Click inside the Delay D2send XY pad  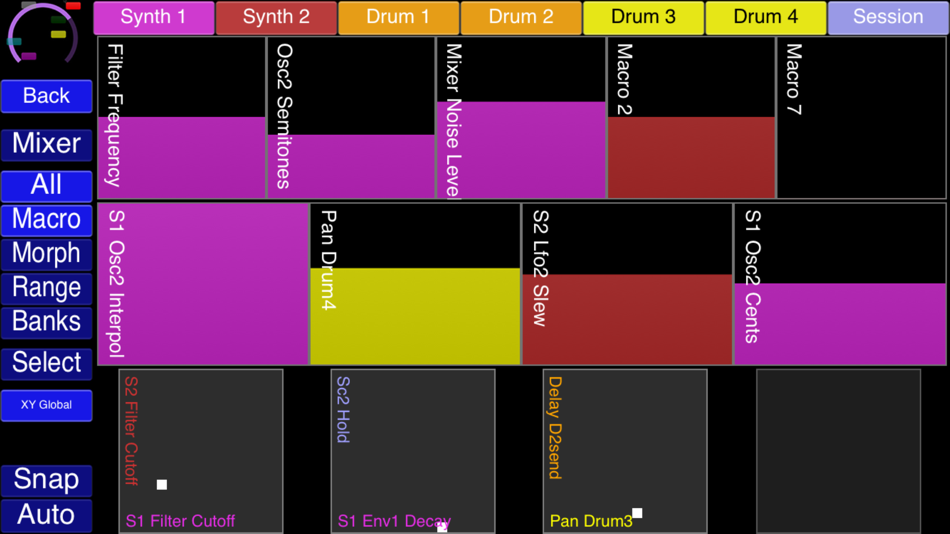[625, 451]
